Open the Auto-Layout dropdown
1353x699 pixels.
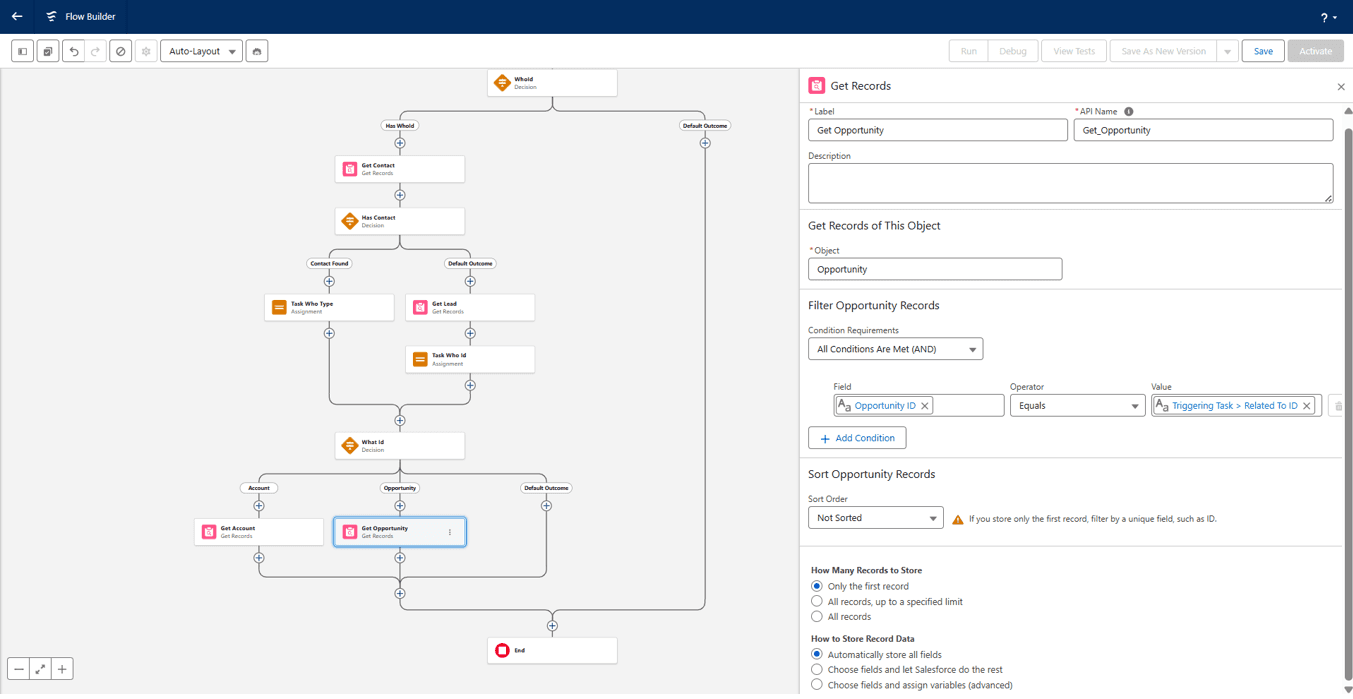(201, 51)
